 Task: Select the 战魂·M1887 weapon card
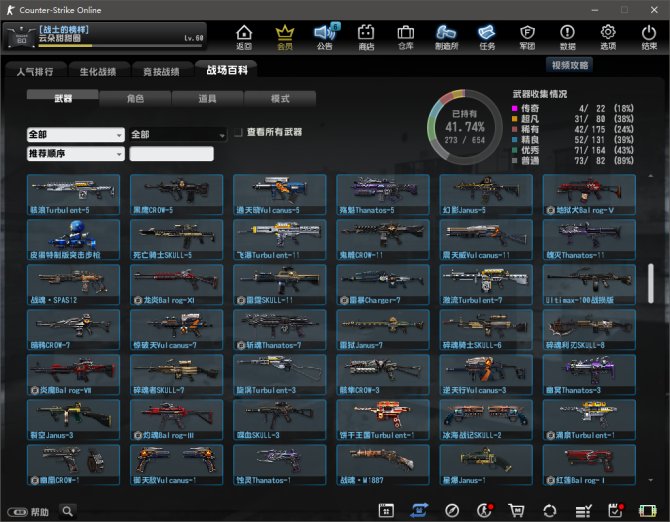(x=383, y=465)
